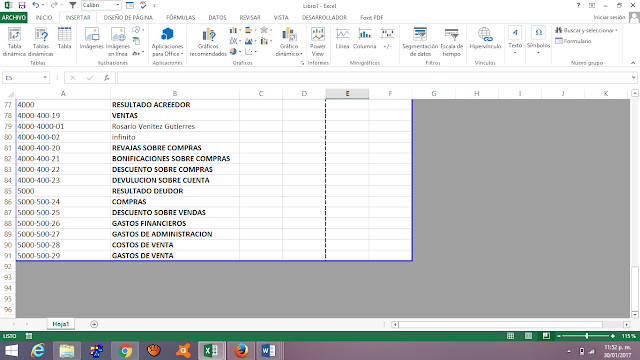640x360 pixels.
Task: Click the insert function fx button
Action: click(x=107, y=78)
